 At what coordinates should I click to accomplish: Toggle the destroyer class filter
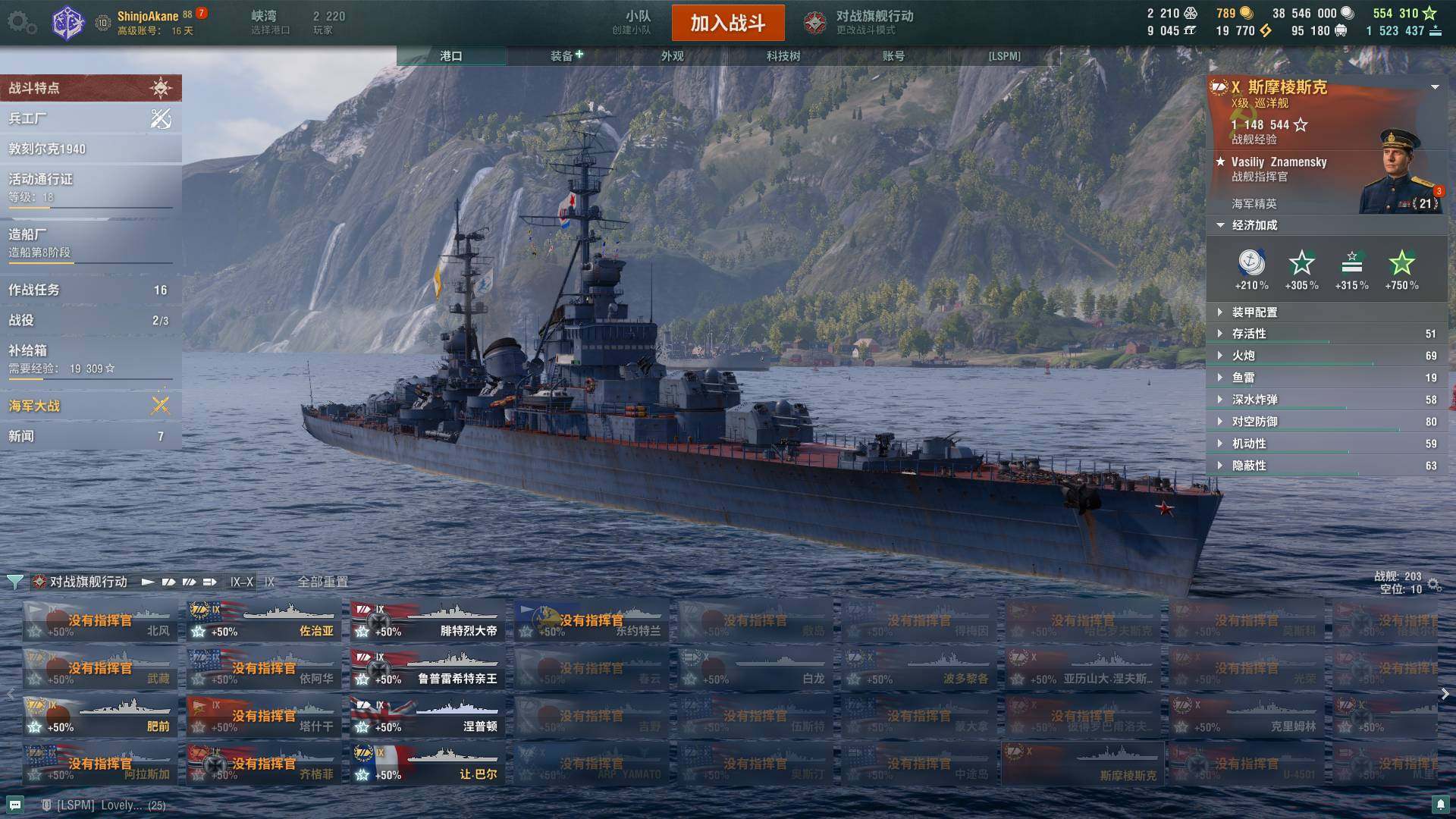point(148,582)
